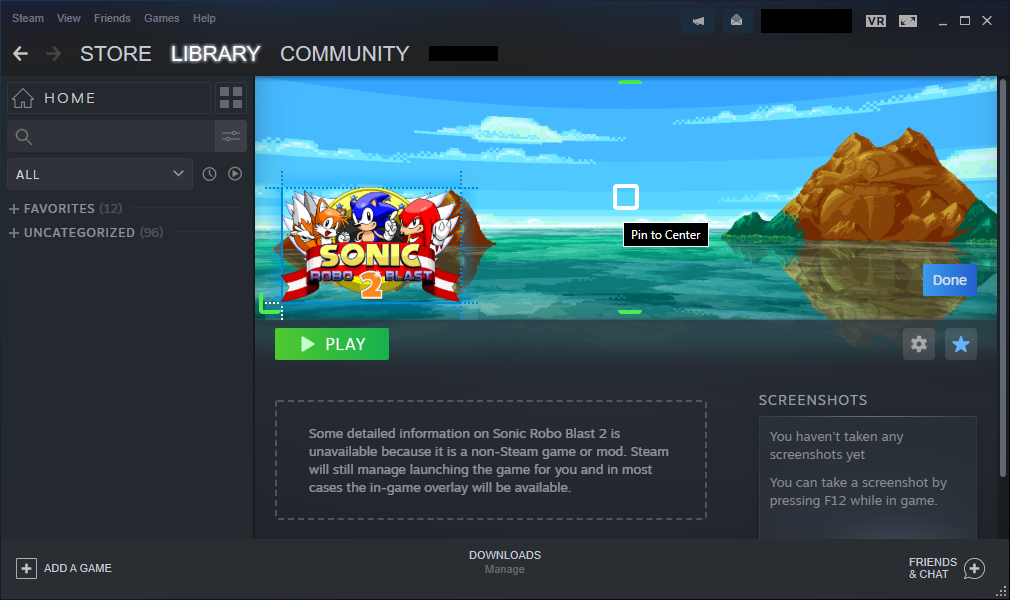Open Friends & Chat bubble icon
This screenshot has width=1010, height=600.
(975, 568)
